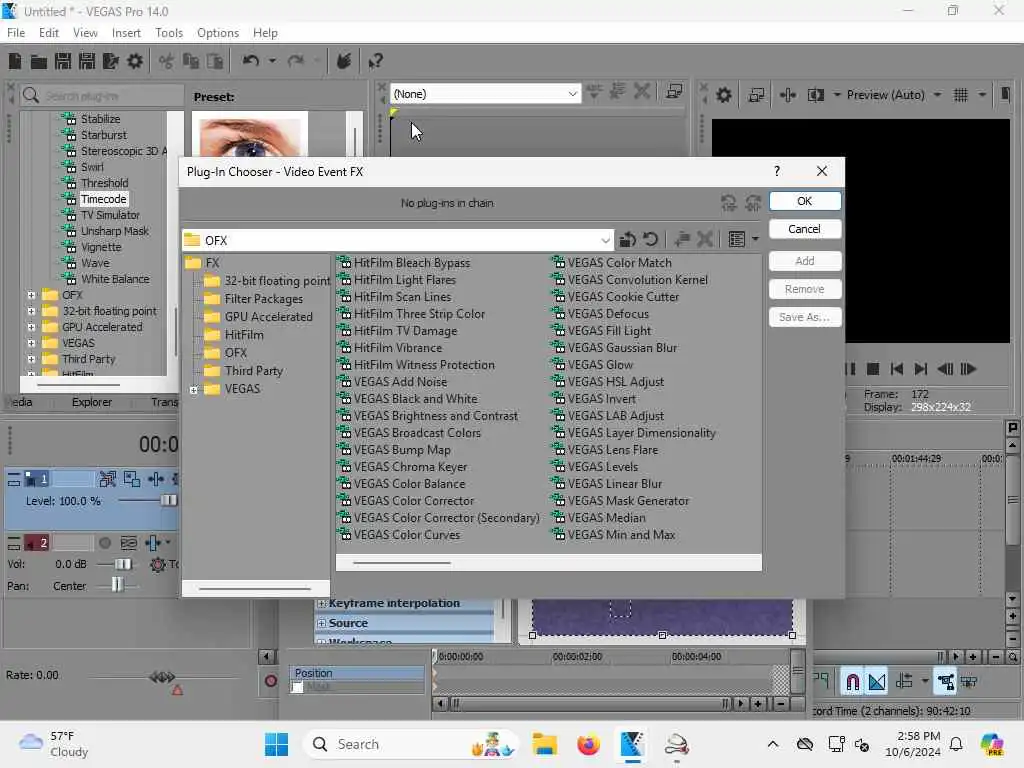Screen dimensions: 1024x768
Task: Toggle the Enable Snapping magnet icon
Action: 852,682
